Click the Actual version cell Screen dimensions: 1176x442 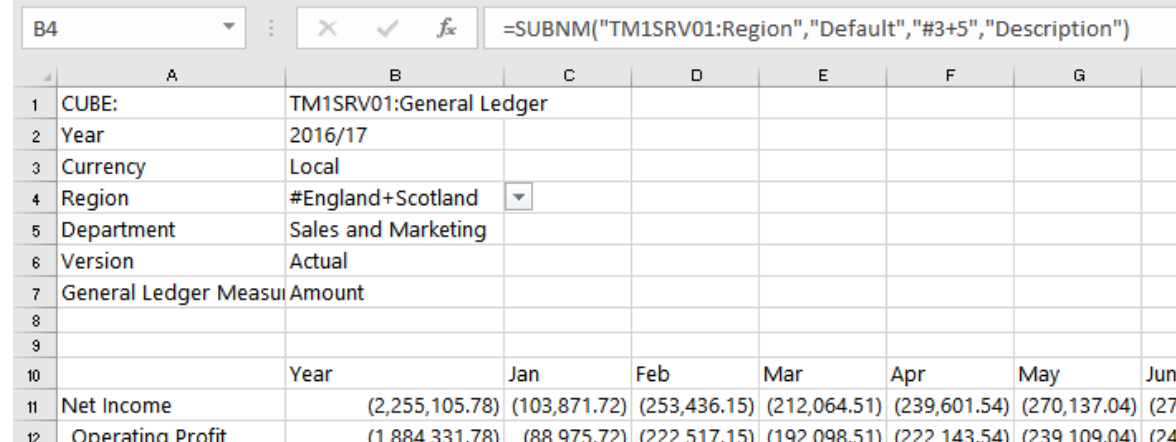394,261
